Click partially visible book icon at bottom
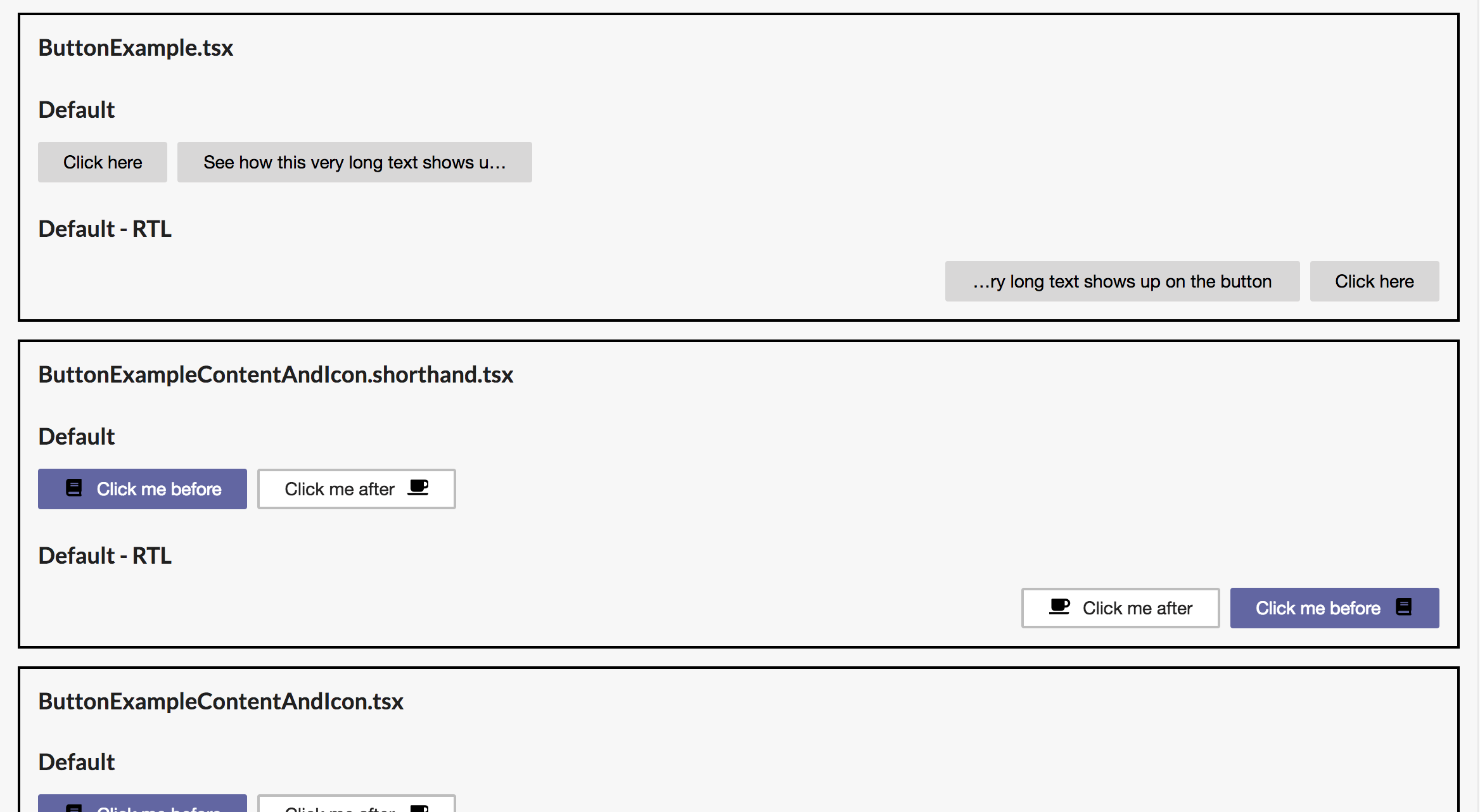The width and height of the screenshot is (1480, 812). (x=74, y=808)
